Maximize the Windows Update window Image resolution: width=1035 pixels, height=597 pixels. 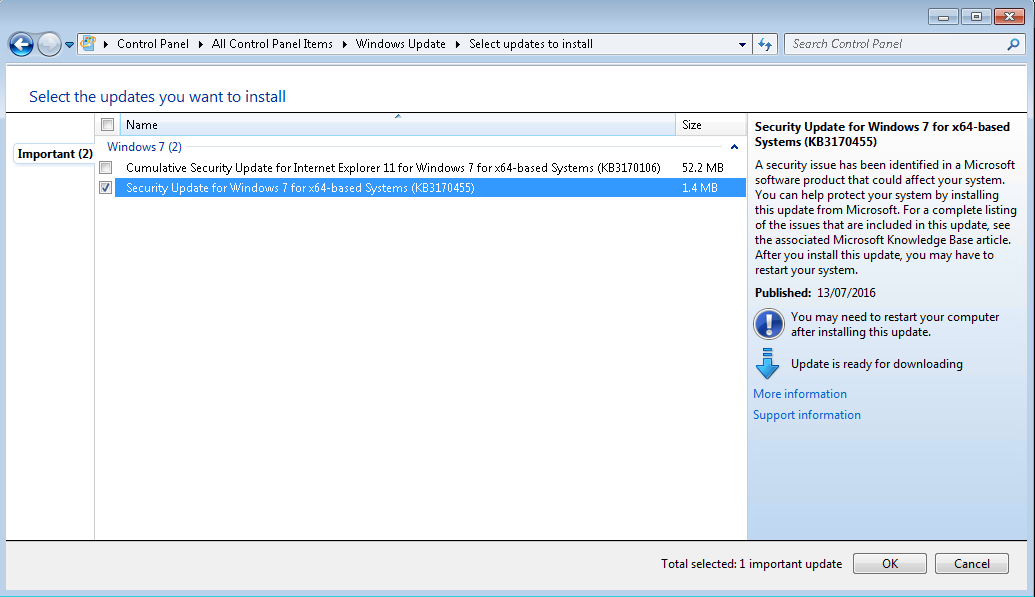(x=976, y=17)
